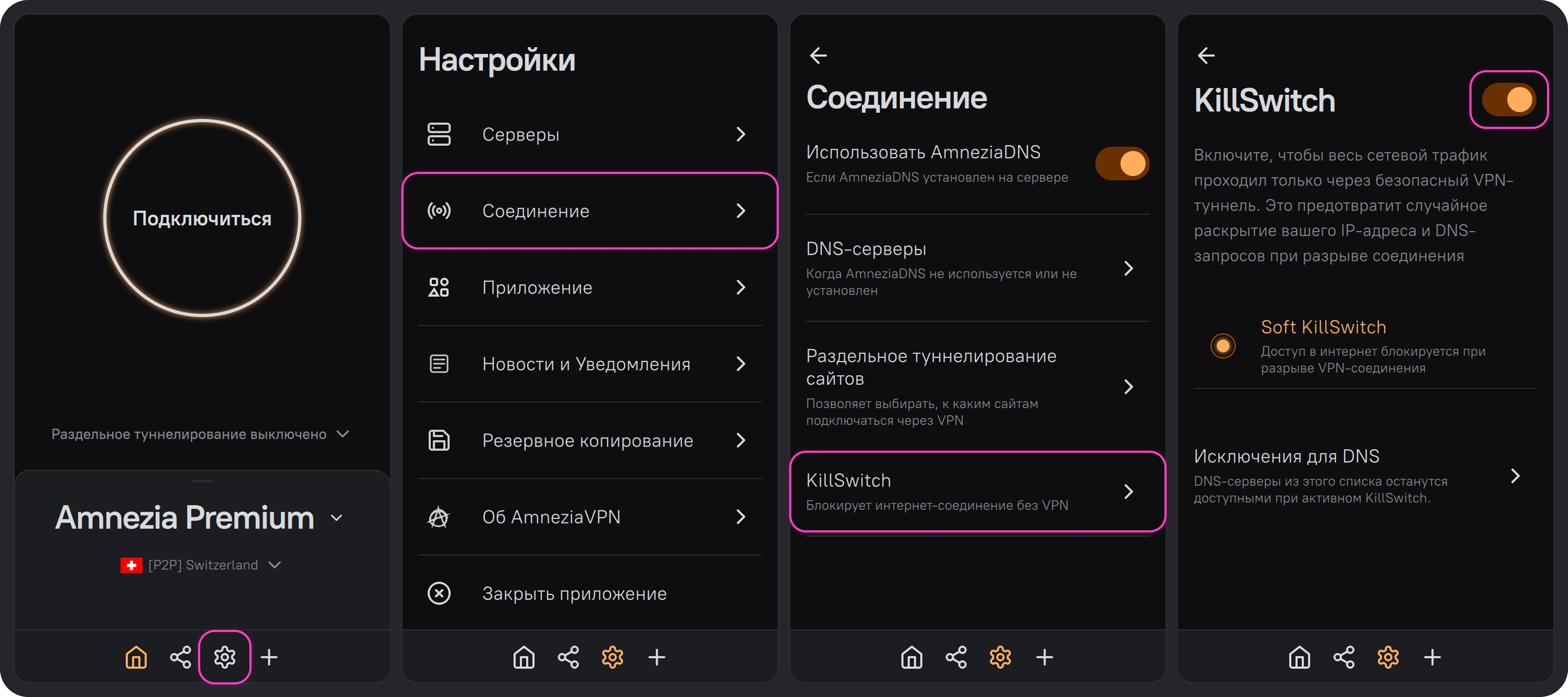The image size is (1568, 697).
Task: Click chevron beside Раздельное туннелирование сайтов
Action: [1128, 386]
